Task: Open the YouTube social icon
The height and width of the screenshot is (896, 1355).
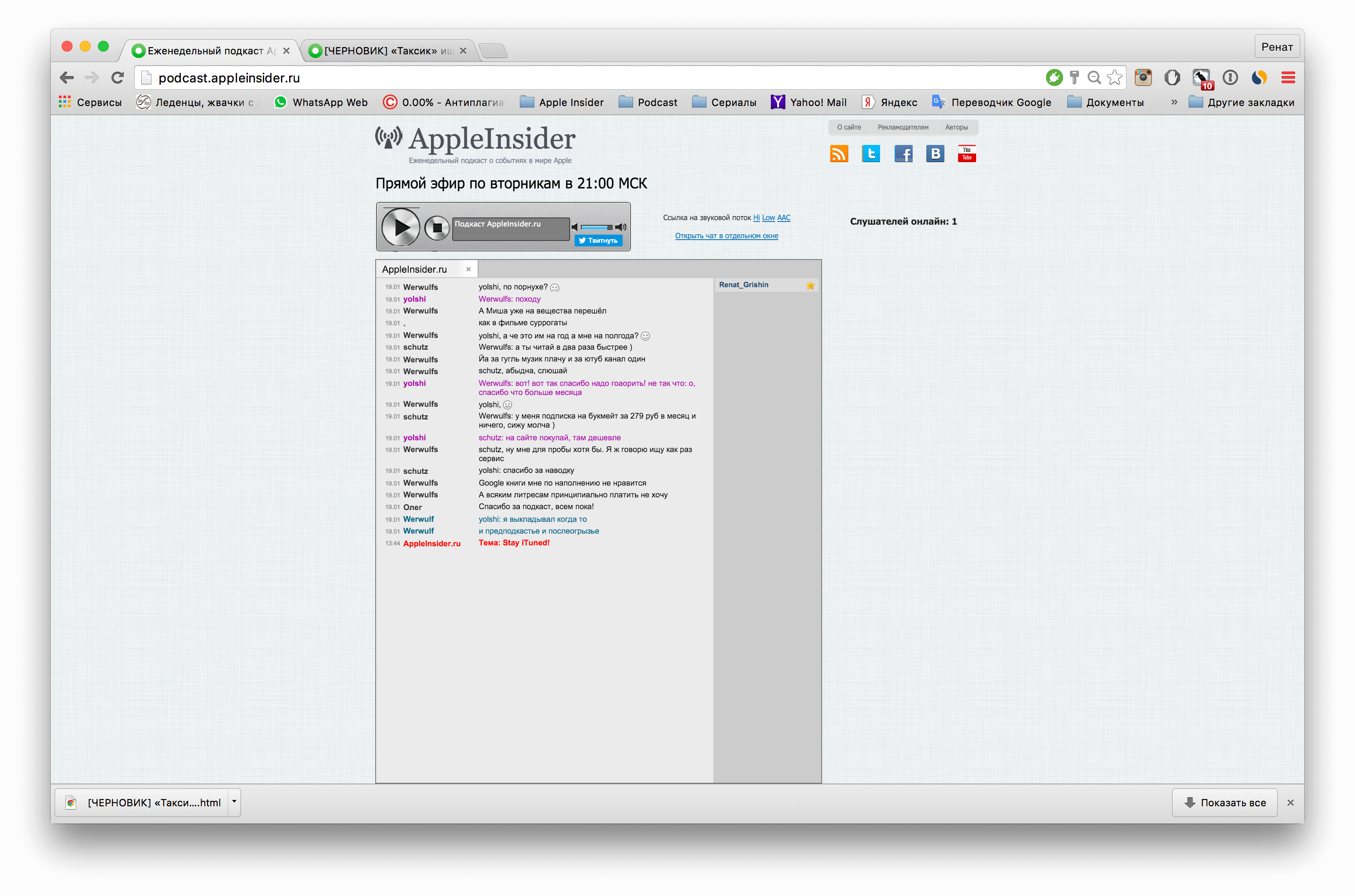Action: 967,154
